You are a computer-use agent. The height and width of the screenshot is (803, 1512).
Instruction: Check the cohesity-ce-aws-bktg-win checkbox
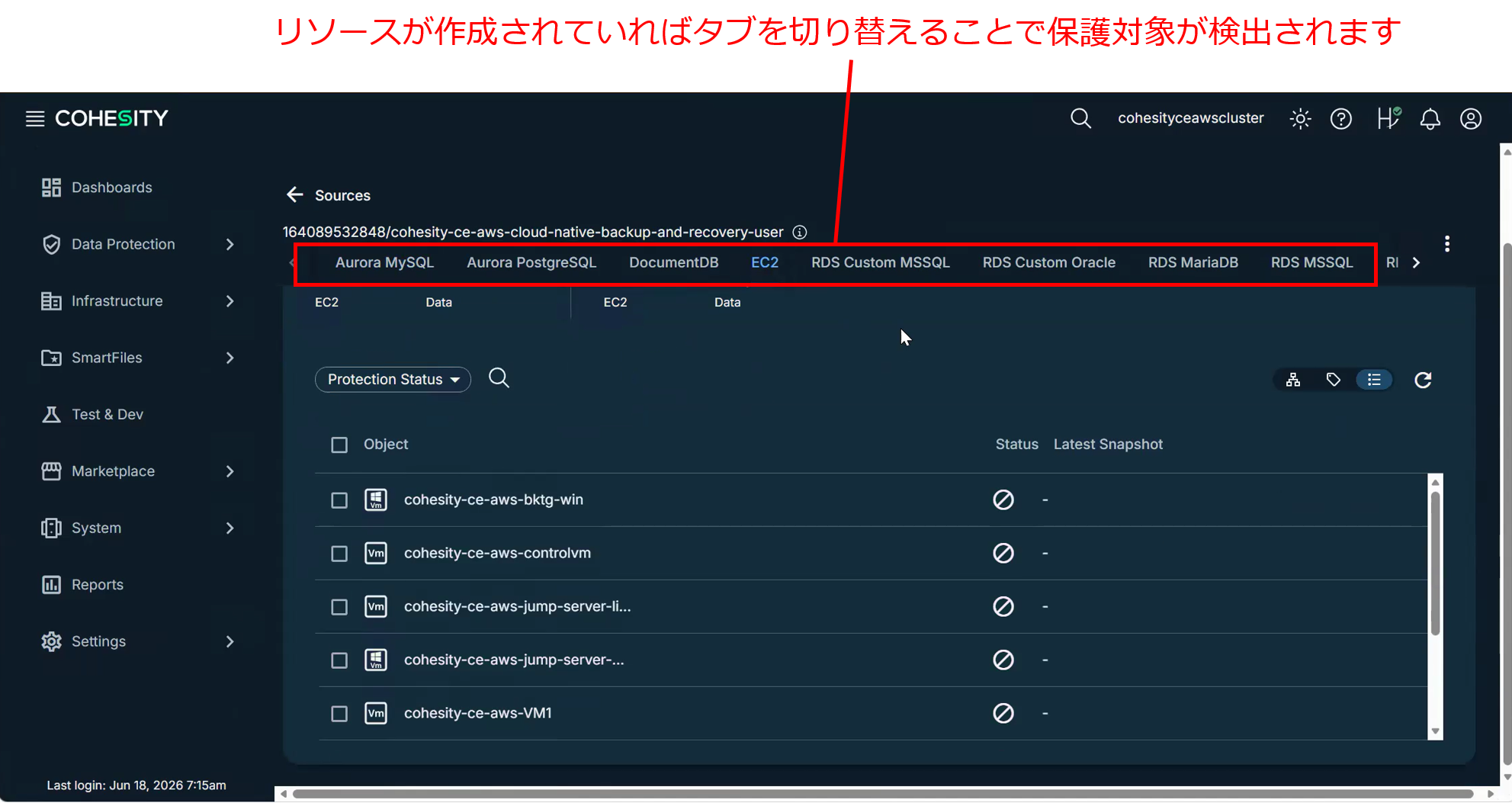339,500
